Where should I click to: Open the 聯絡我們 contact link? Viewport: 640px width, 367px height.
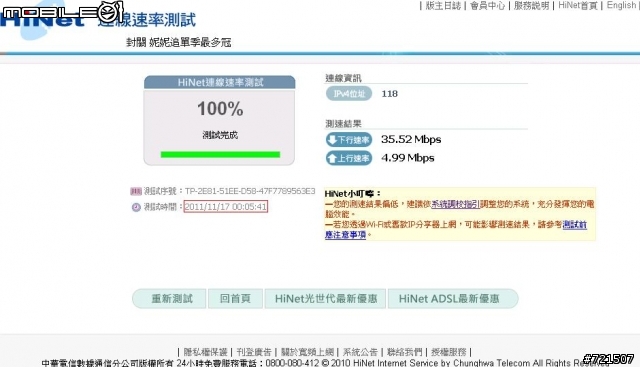coord(404,352)
